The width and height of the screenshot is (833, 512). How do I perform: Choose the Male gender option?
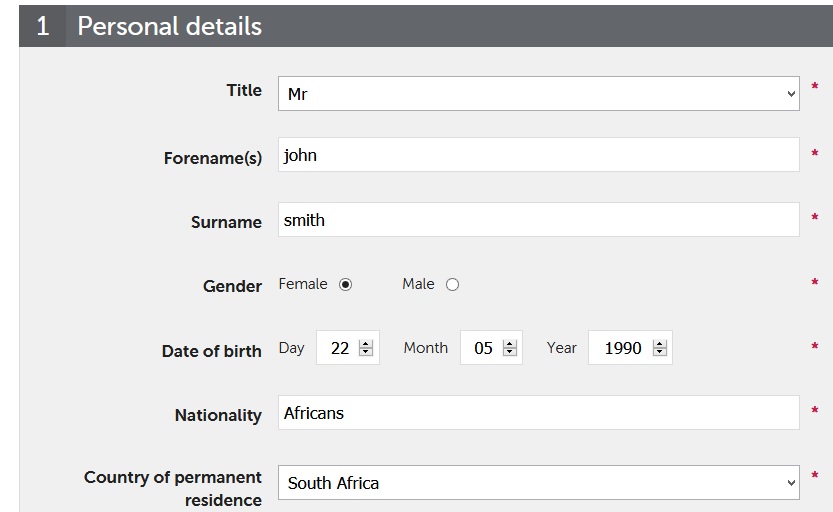point(452,285)
